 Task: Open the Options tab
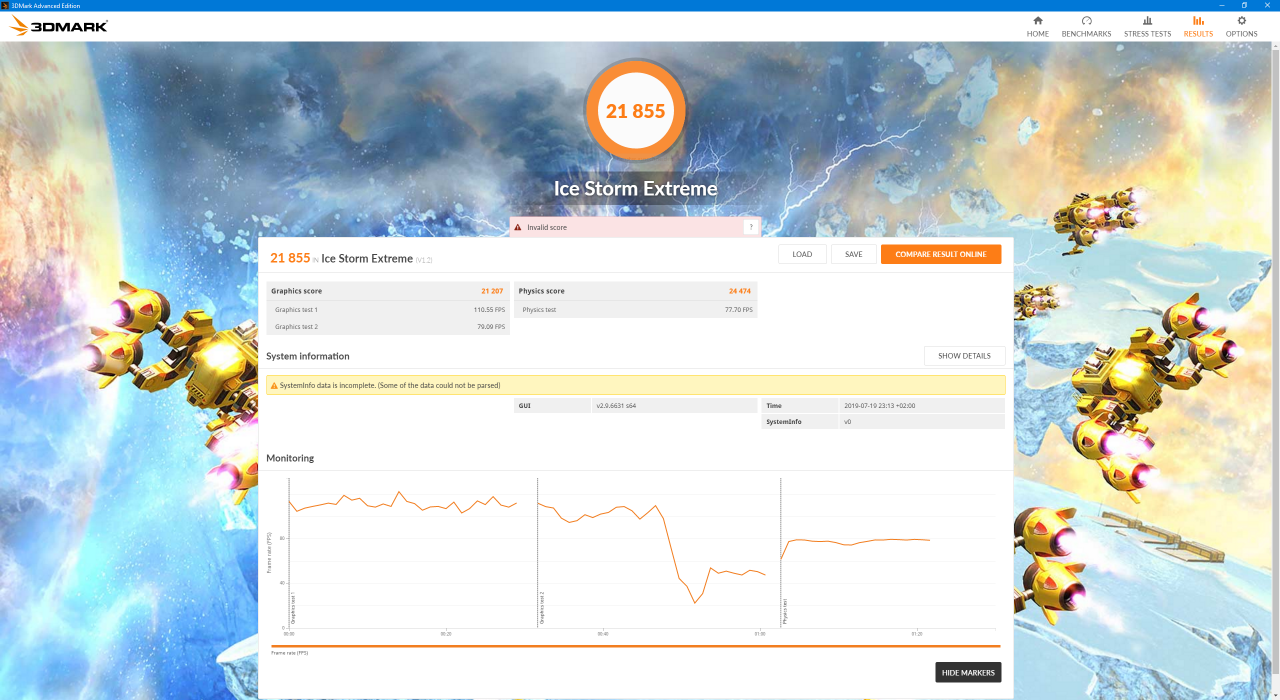1241,27
